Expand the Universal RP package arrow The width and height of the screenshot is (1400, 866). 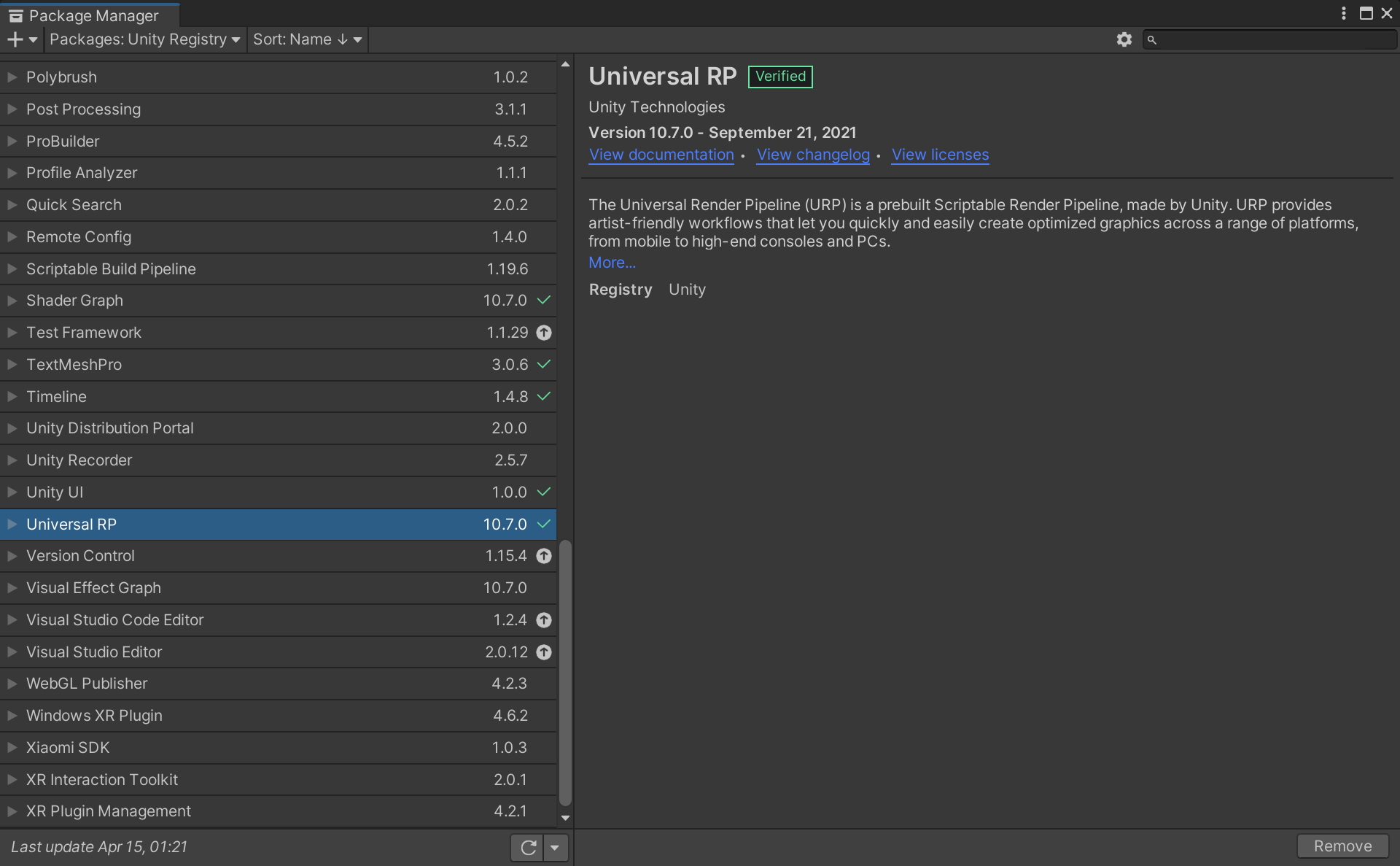(12, 524)
